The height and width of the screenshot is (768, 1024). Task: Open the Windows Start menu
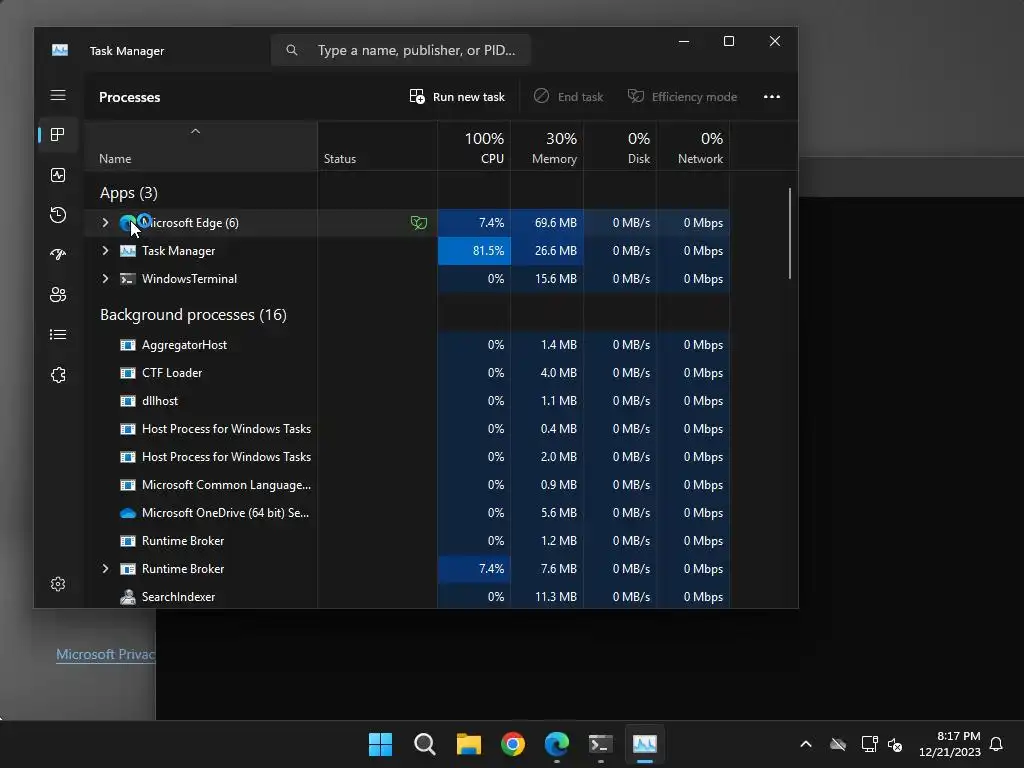tap(380, 744)
